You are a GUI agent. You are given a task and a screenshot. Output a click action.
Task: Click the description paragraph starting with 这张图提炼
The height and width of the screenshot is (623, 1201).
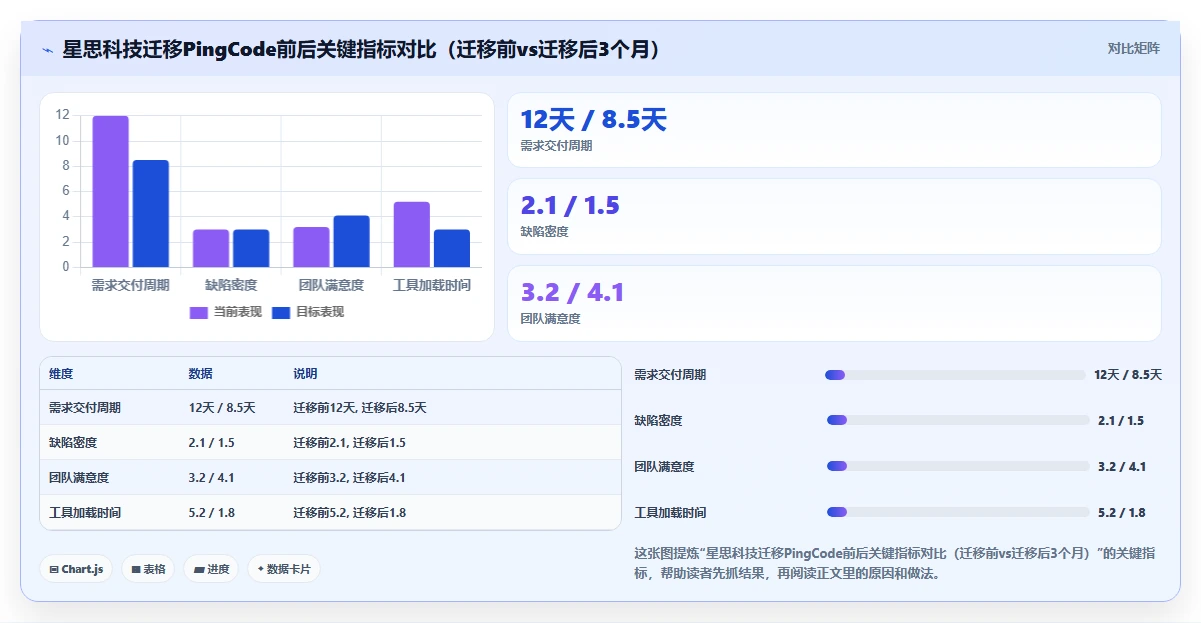point(897,563)
